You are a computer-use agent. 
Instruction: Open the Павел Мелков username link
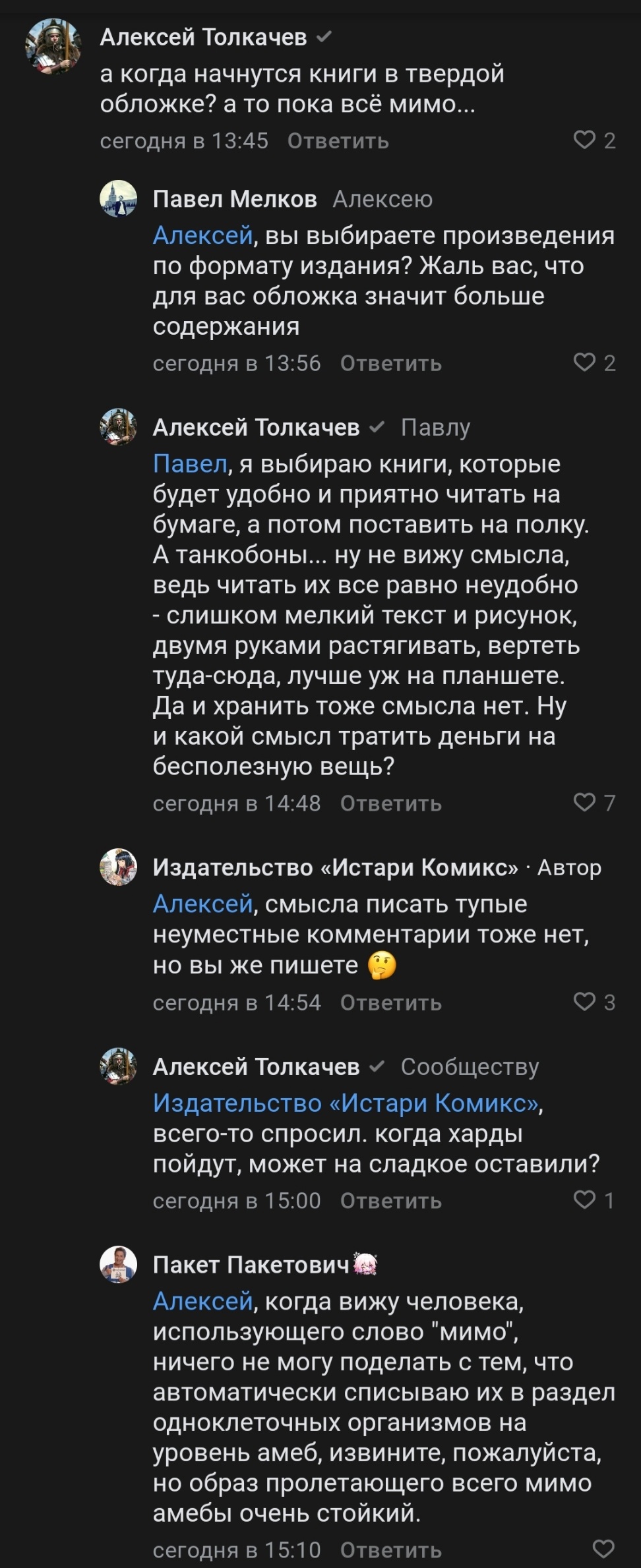235,198
